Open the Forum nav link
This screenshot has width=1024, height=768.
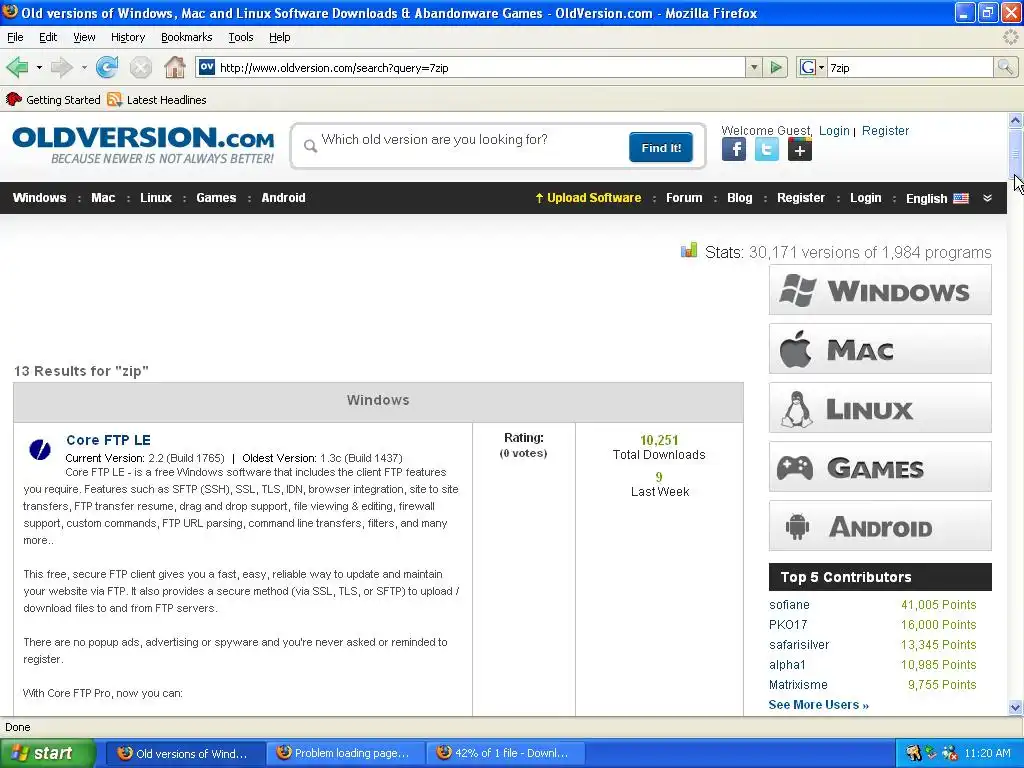click(x=684, y=198)
